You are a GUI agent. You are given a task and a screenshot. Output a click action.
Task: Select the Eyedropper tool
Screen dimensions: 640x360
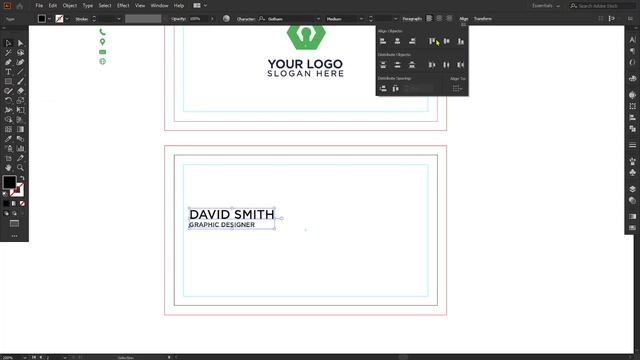pyautogui.click(x=8, y=139)
